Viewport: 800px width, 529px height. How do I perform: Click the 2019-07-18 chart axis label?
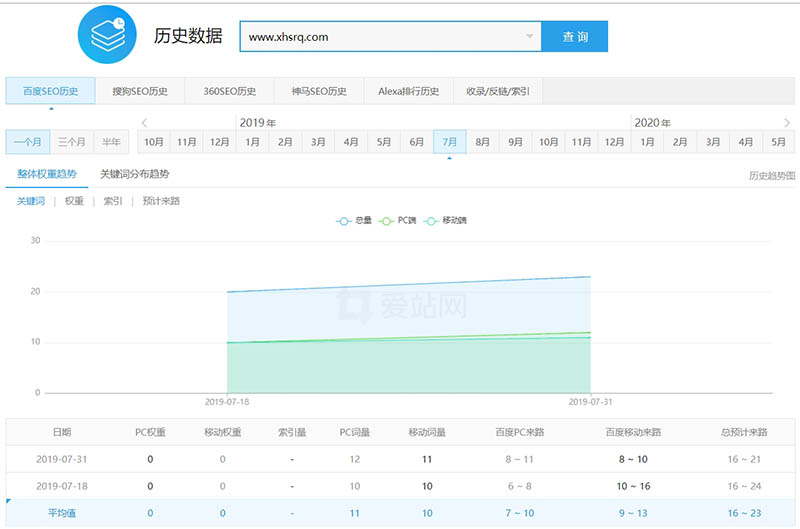pyautogui.click(x=227, y=402)
